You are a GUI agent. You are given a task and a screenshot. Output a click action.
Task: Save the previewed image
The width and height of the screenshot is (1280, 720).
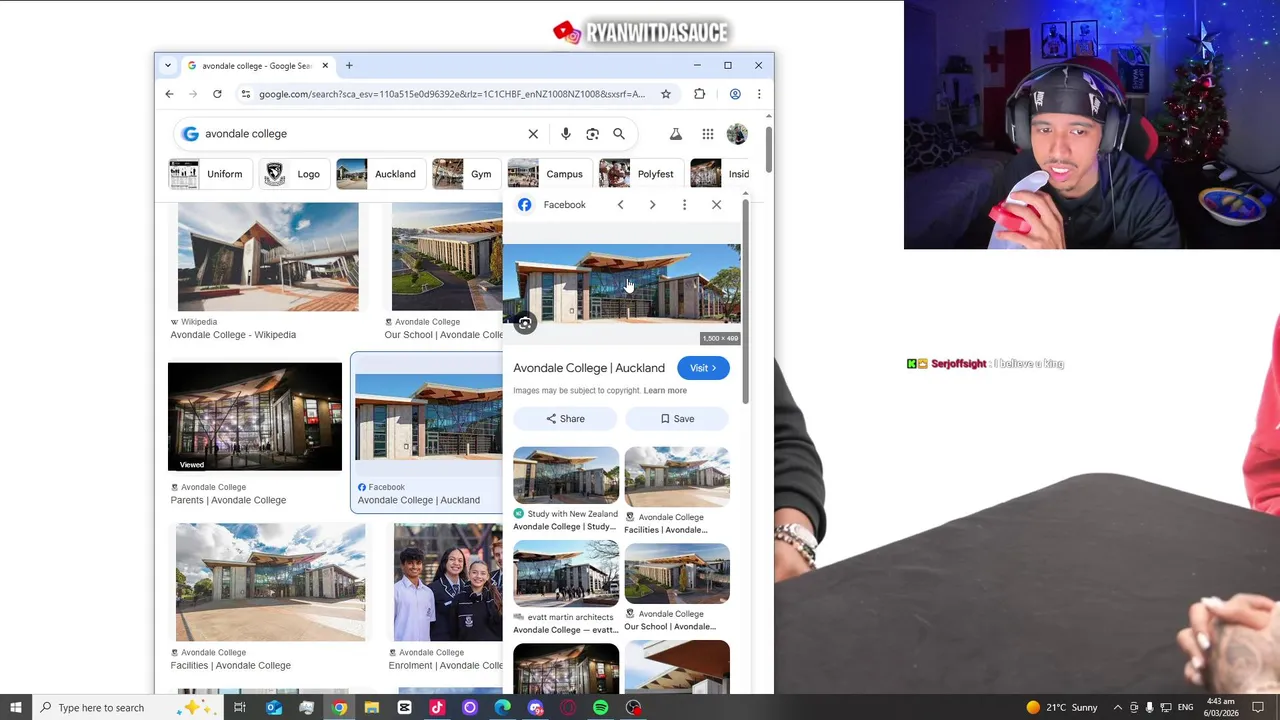point(677,419)
